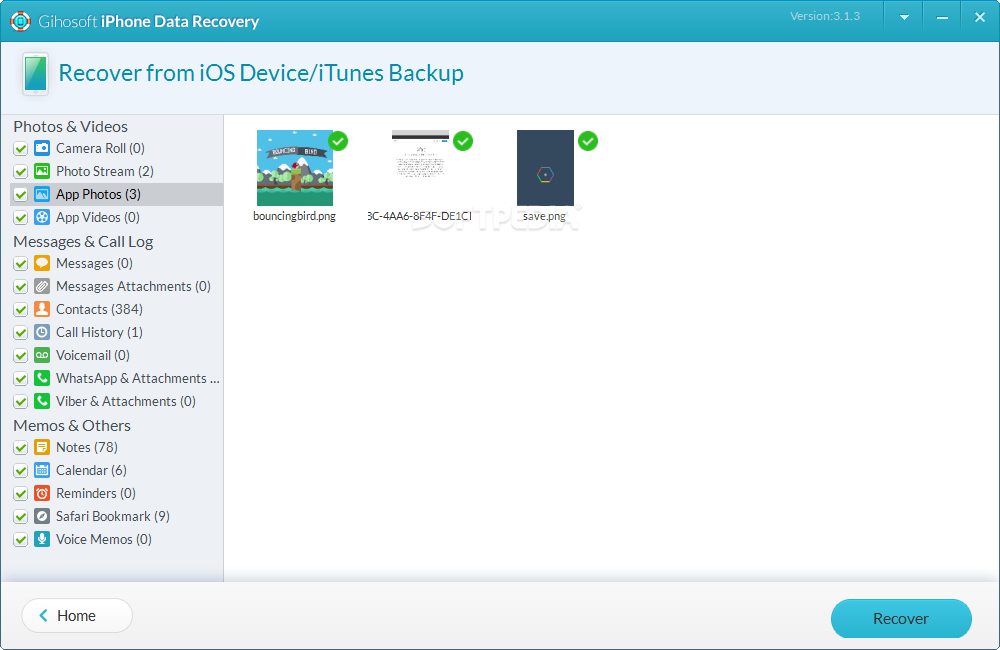Deselect bouncingbird.png green check mark

coord(338,141)
